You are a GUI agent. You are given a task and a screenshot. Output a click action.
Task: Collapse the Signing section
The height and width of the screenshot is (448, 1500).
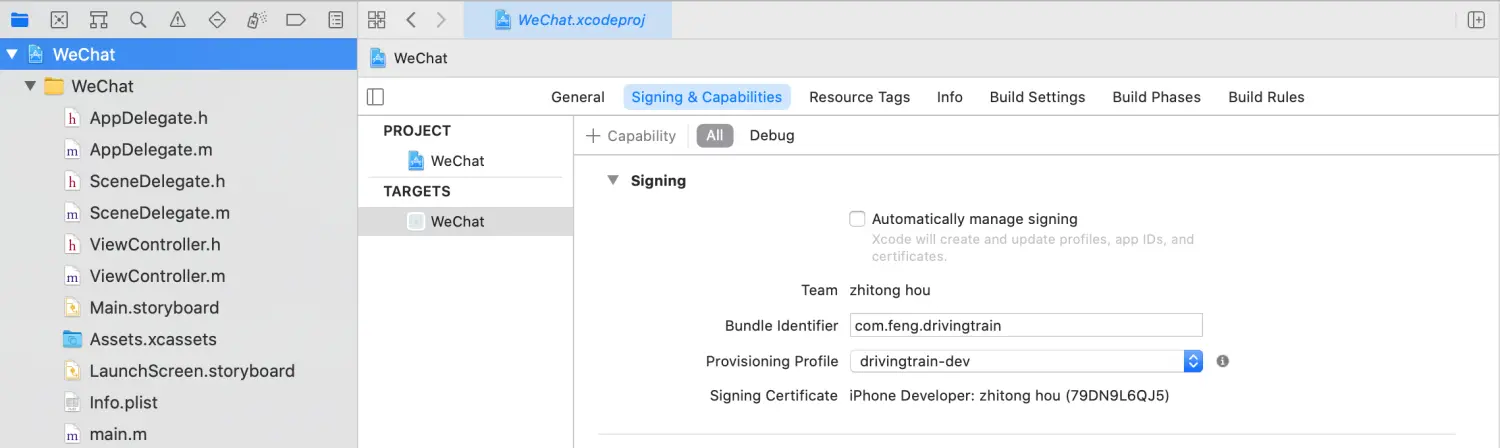pos(613,181)
